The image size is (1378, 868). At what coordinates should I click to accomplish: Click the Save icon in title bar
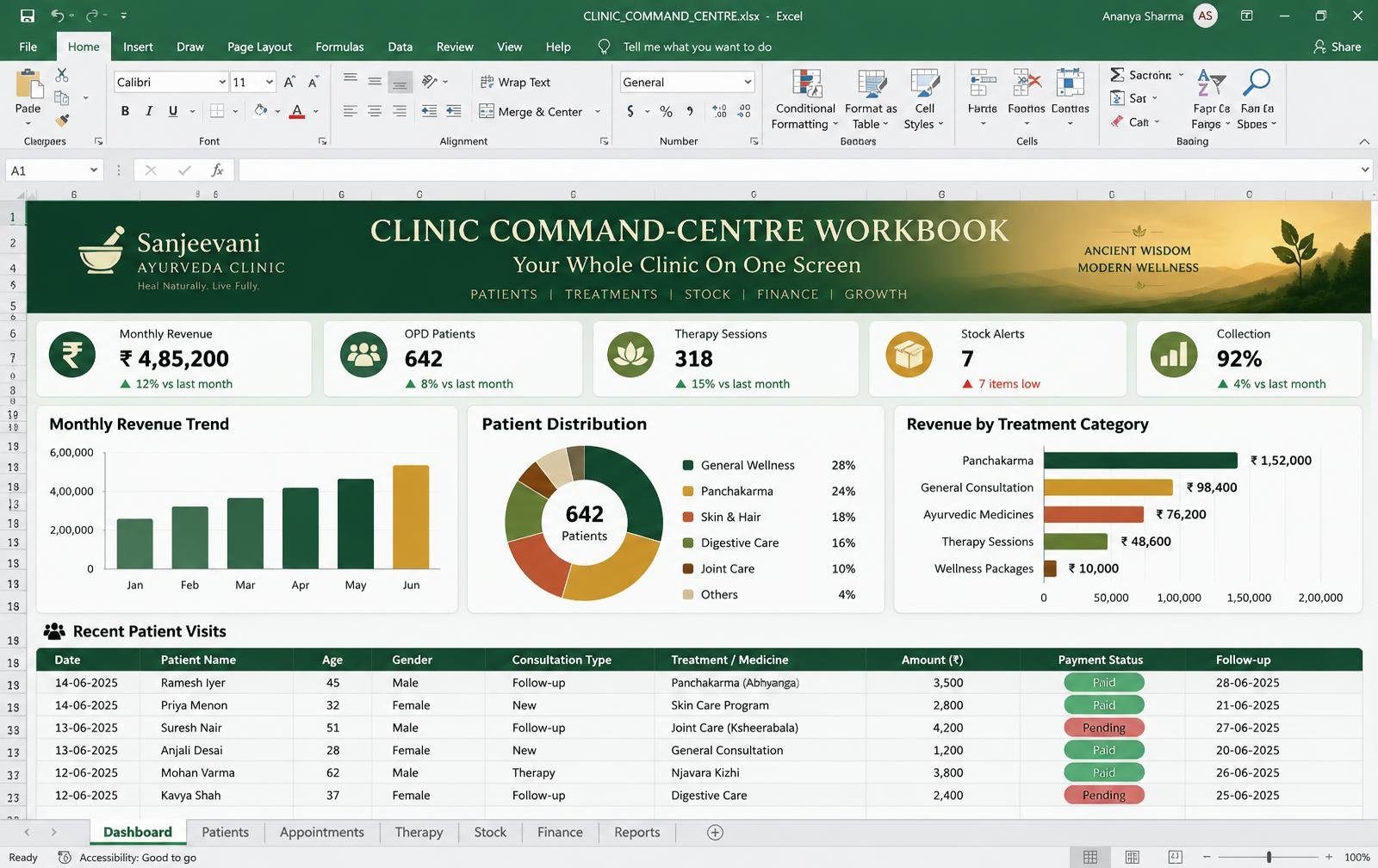coord(28,15)
